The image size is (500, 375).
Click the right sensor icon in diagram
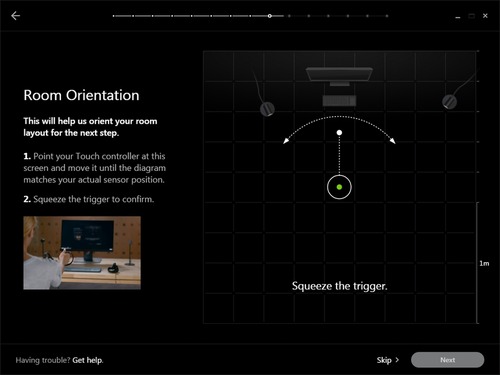tap(449, 102)
